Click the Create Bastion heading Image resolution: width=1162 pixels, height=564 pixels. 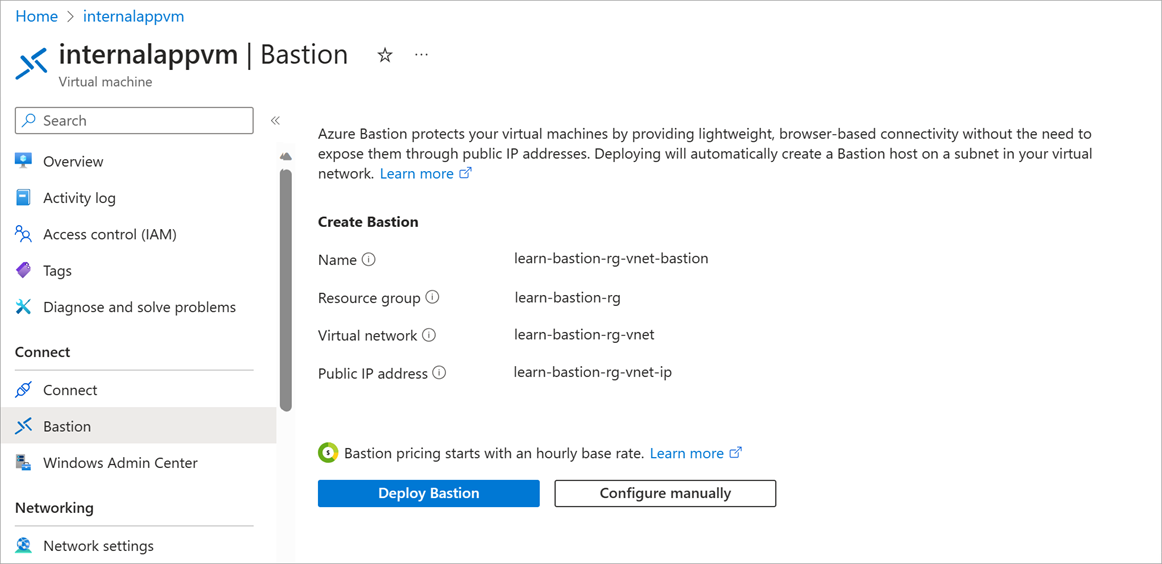(x=368, y=222)
